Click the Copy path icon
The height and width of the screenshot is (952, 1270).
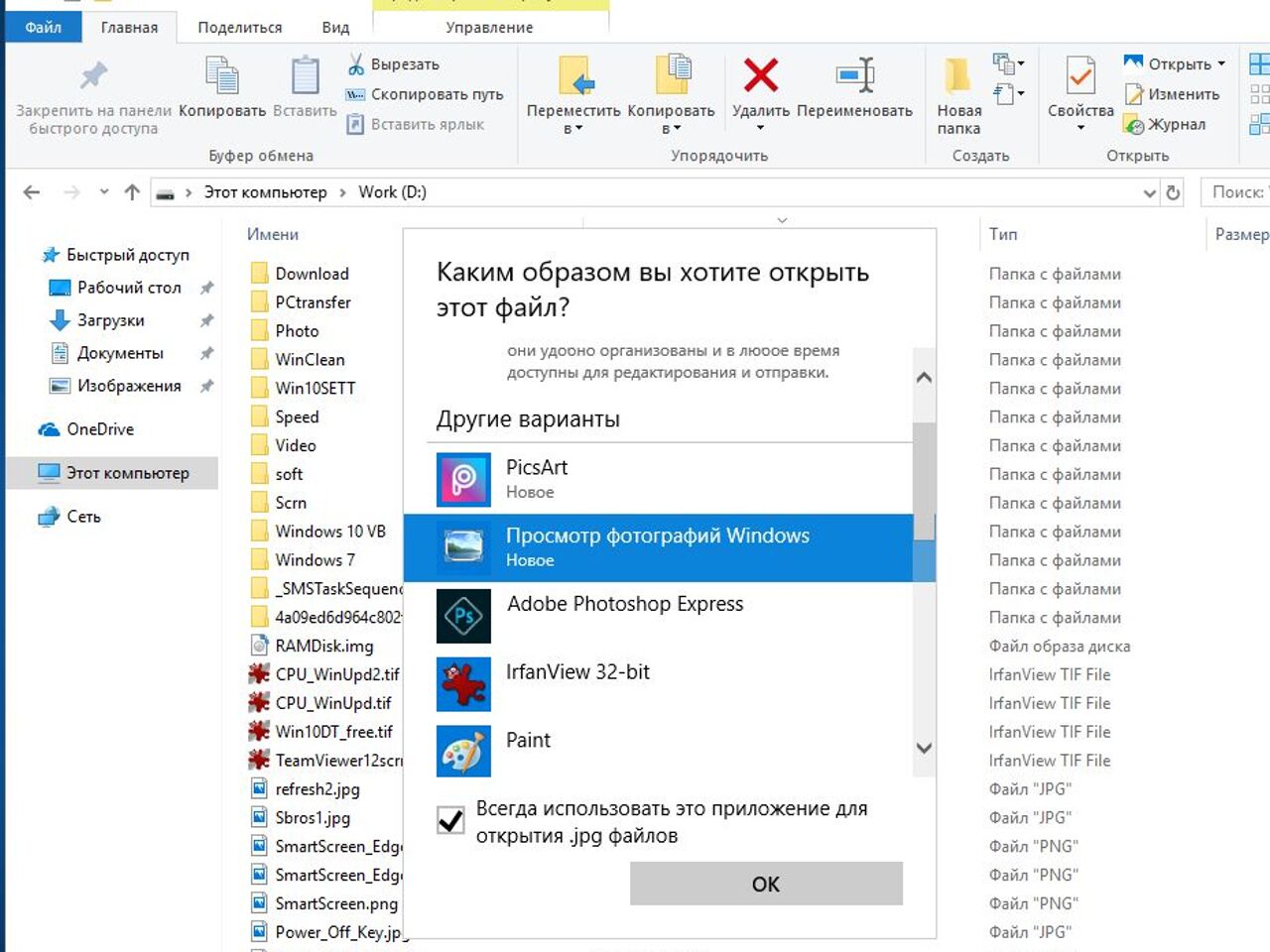[x=355, y=94]
